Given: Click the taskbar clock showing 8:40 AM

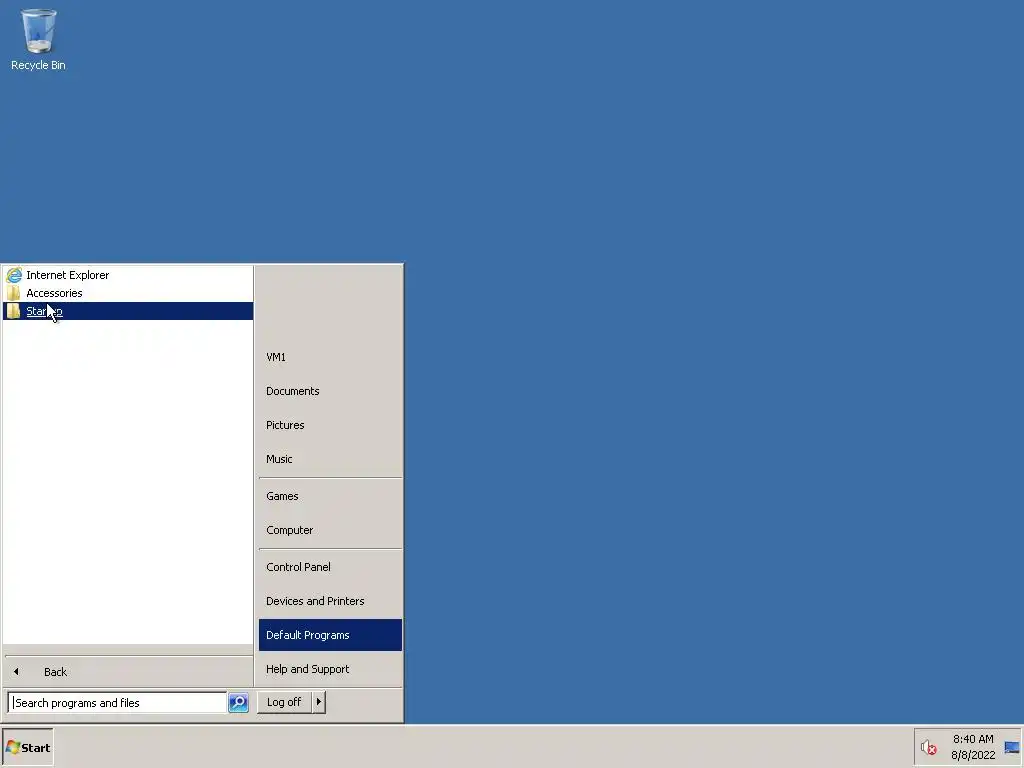Looking at the screenshot, I should (x=973, y=747).
